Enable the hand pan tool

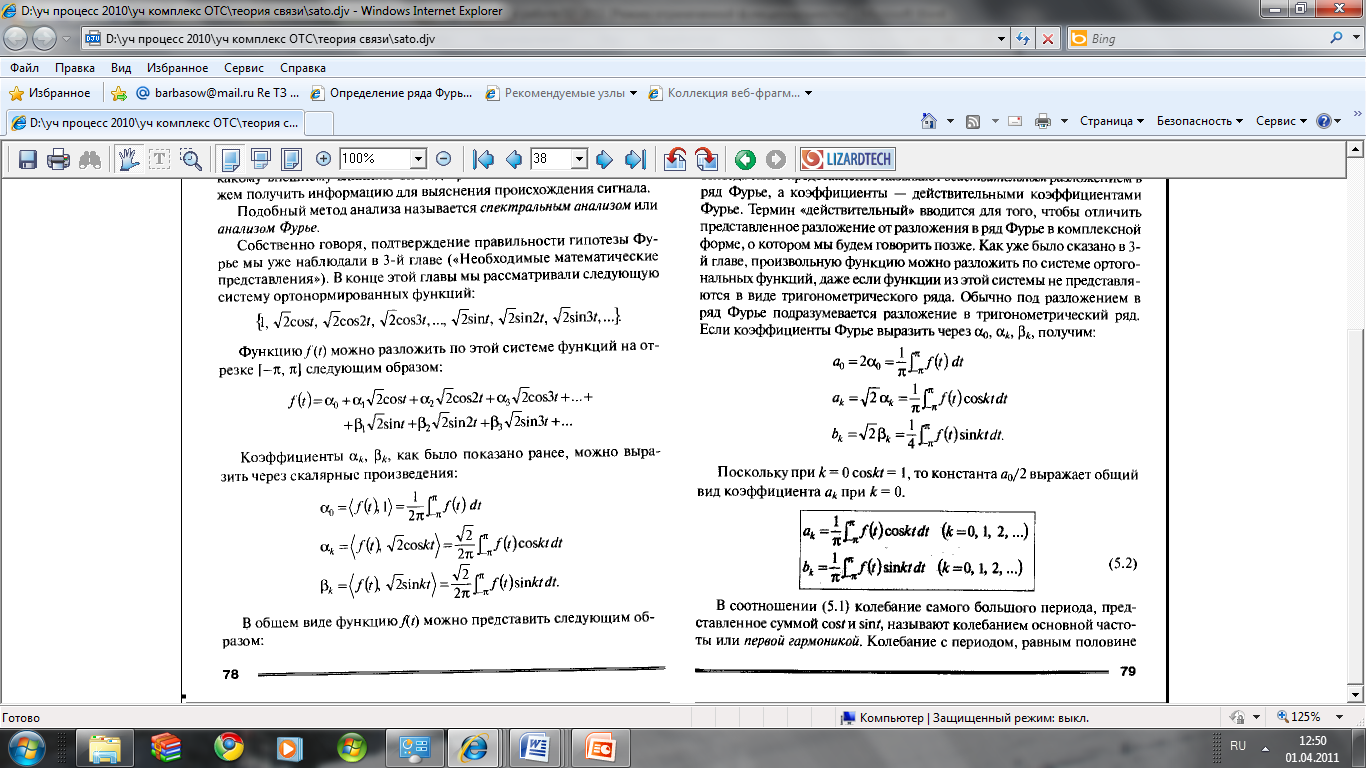click(x=127, y=159)
